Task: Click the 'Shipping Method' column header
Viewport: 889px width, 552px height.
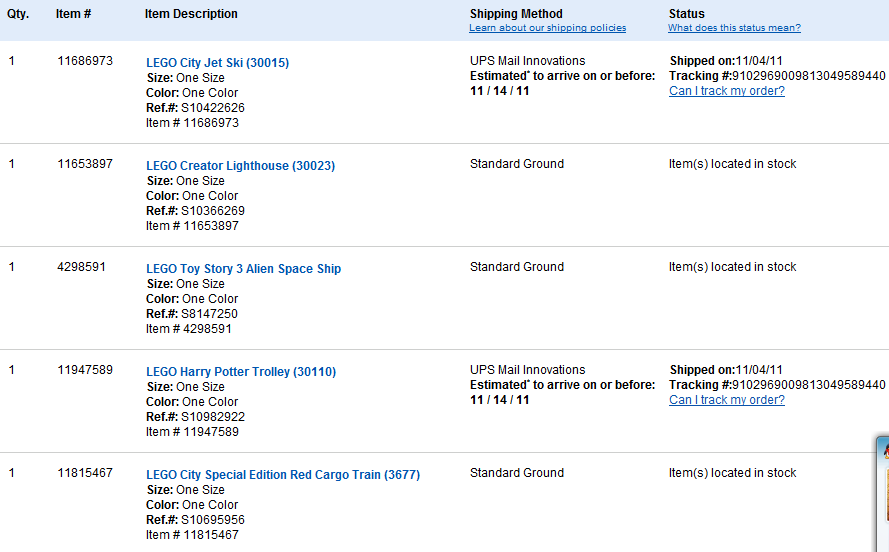Action: tap(516, 14)
